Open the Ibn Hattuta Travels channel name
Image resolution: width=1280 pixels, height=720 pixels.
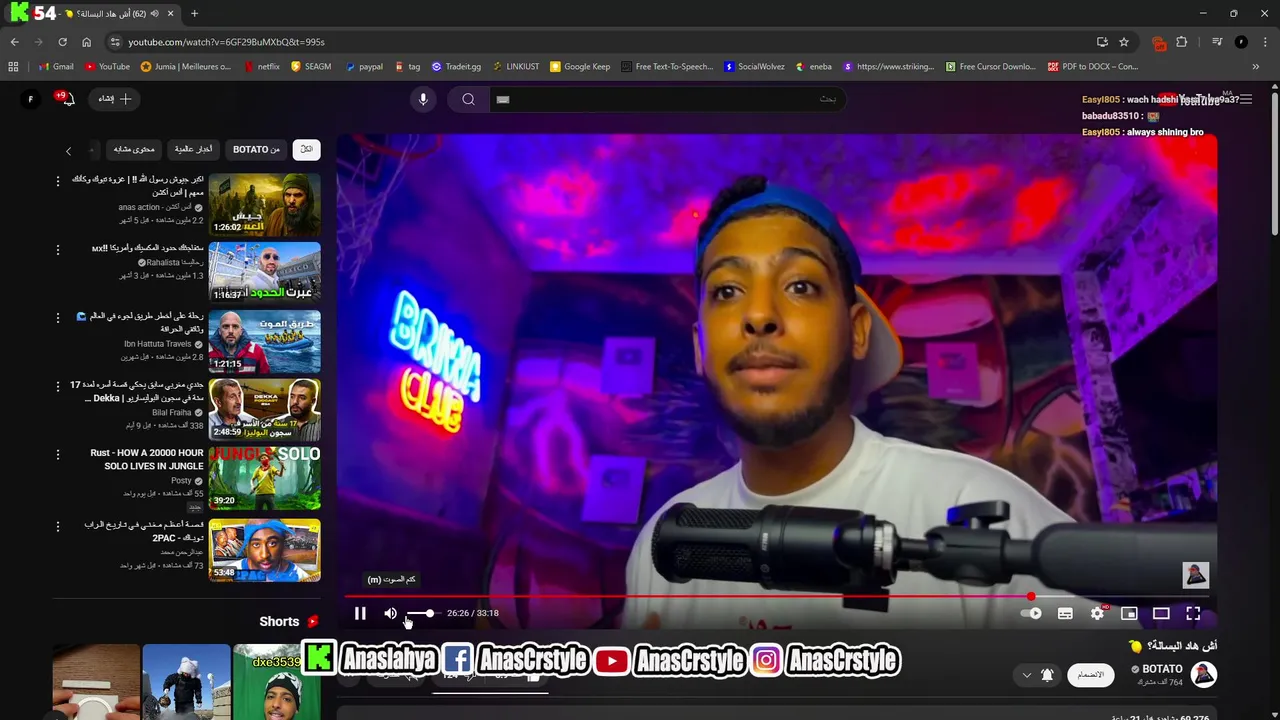click(157, 344)
